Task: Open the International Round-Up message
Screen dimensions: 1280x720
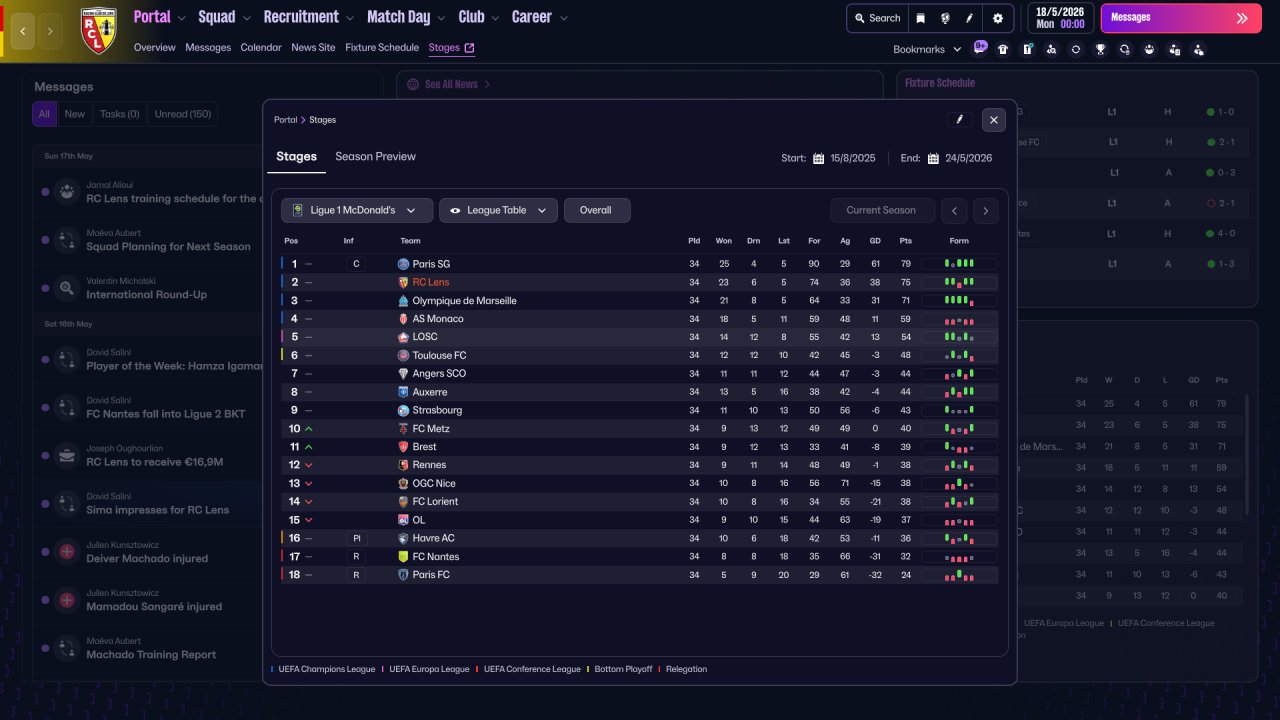Action: coord(147,295)
